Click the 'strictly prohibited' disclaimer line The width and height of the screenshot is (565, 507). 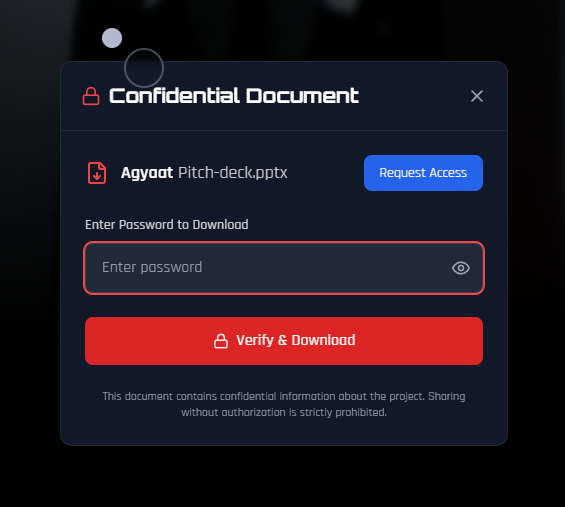click(284, 412)
